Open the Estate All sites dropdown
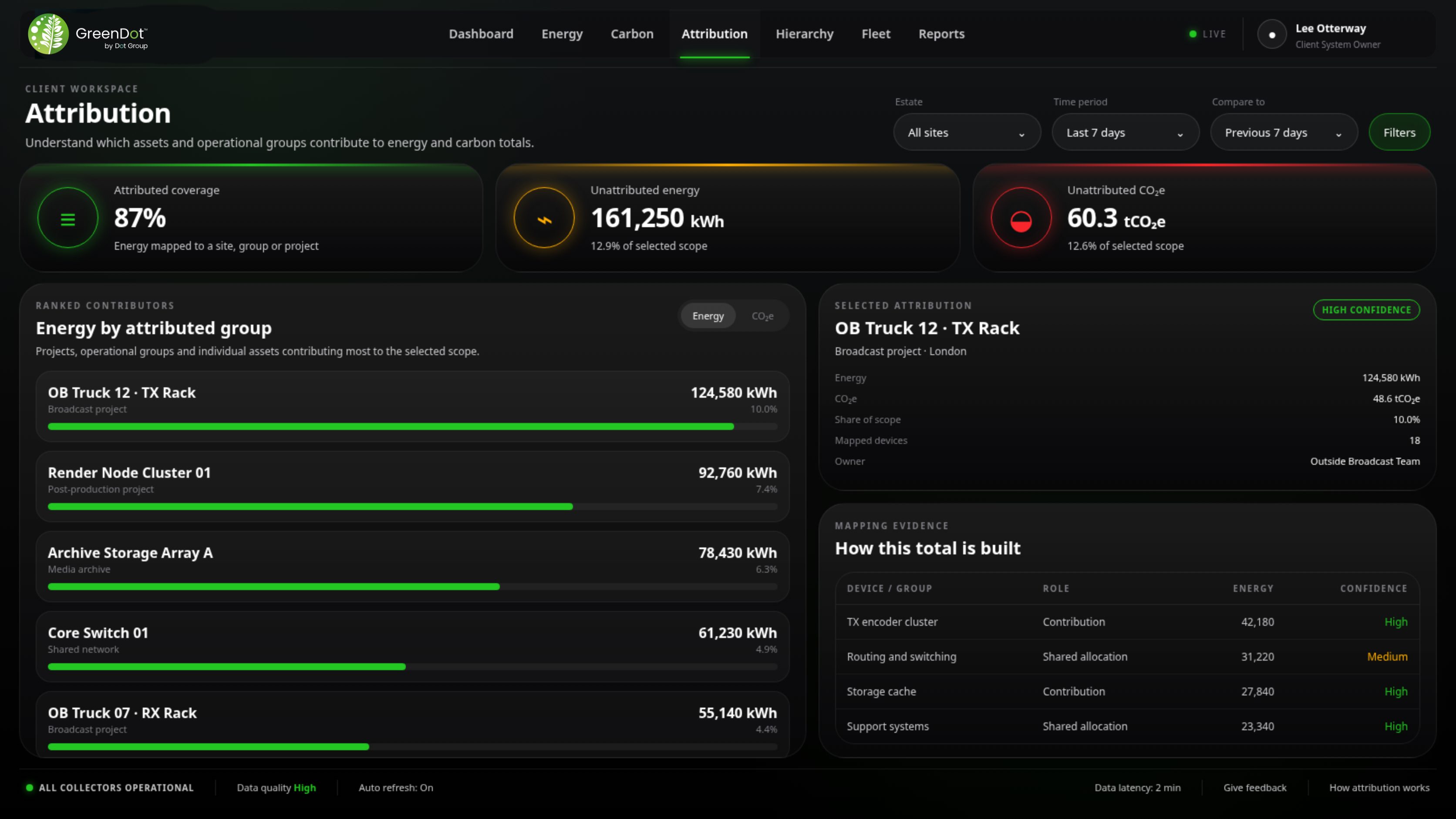Image resolution: width=1456 pixels, height=819 pixels. pos(967,132)
